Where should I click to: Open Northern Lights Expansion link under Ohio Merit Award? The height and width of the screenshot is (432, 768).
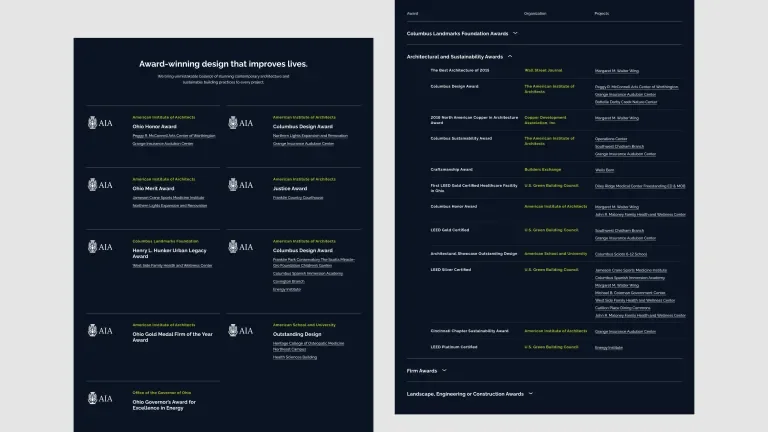pos(169,206)
